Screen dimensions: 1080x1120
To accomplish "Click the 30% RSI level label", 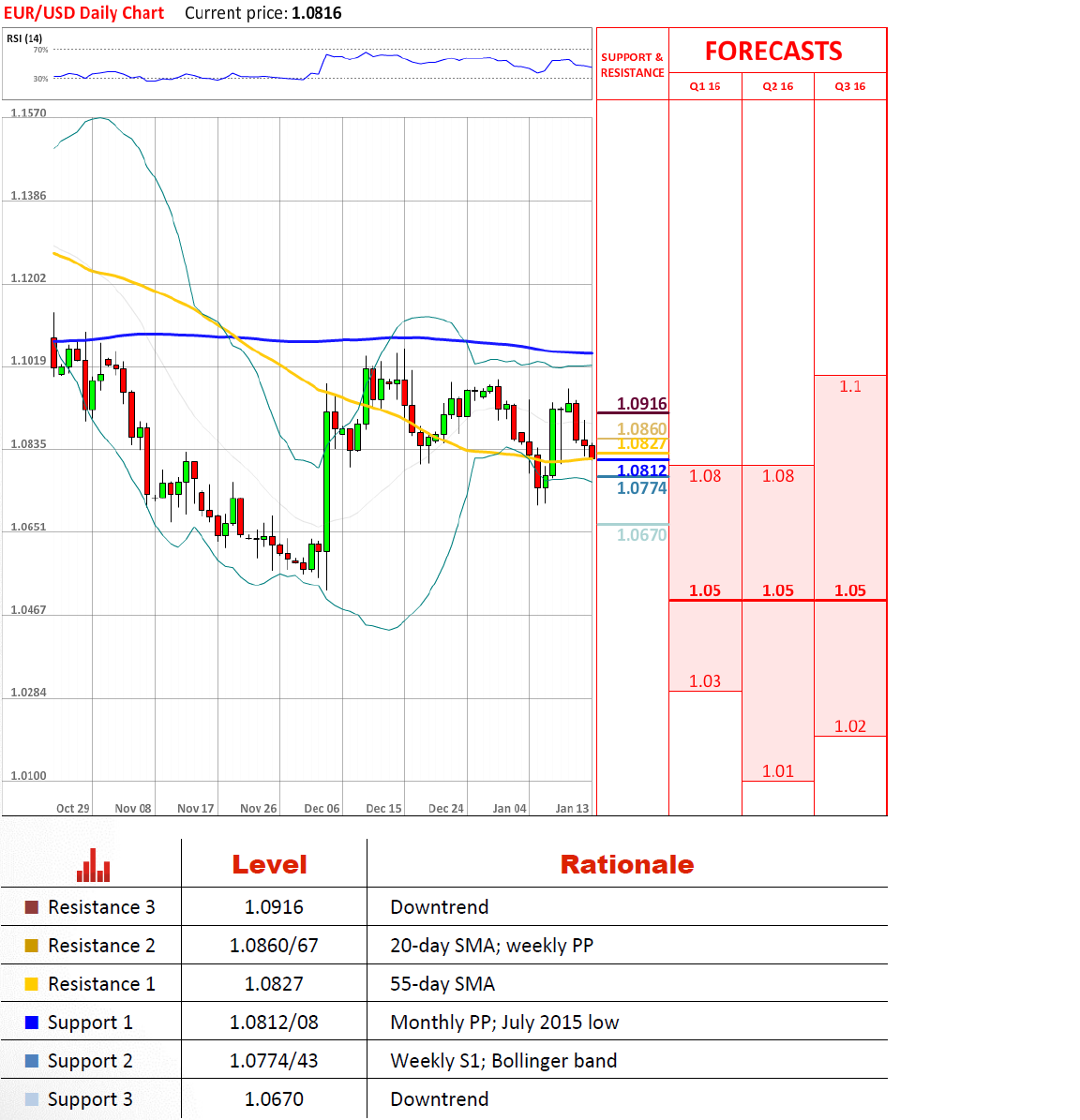I will 40,80.
